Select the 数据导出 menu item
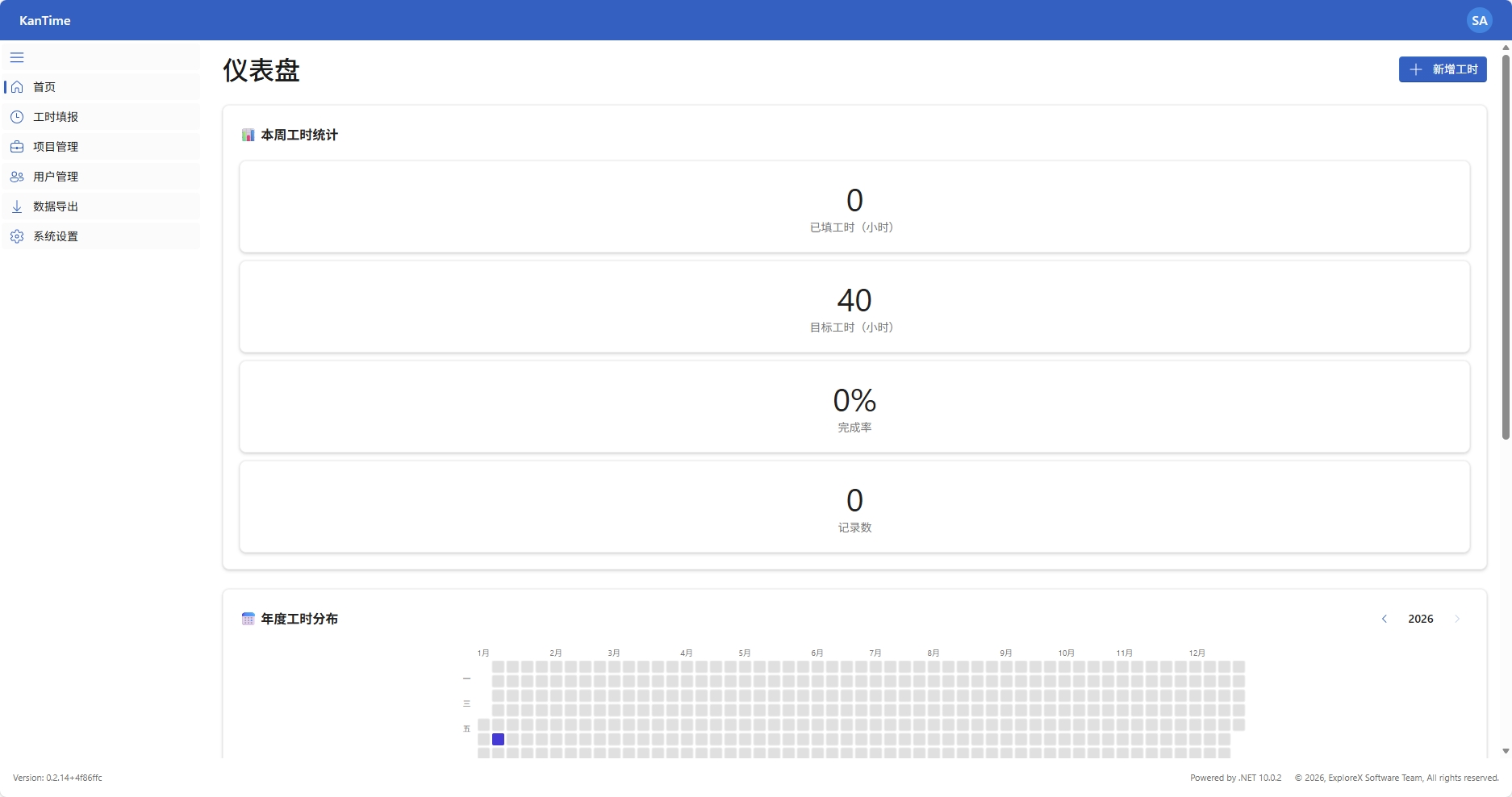The height and width of the screenshot is (797, 1512). (x=56, y=207)
